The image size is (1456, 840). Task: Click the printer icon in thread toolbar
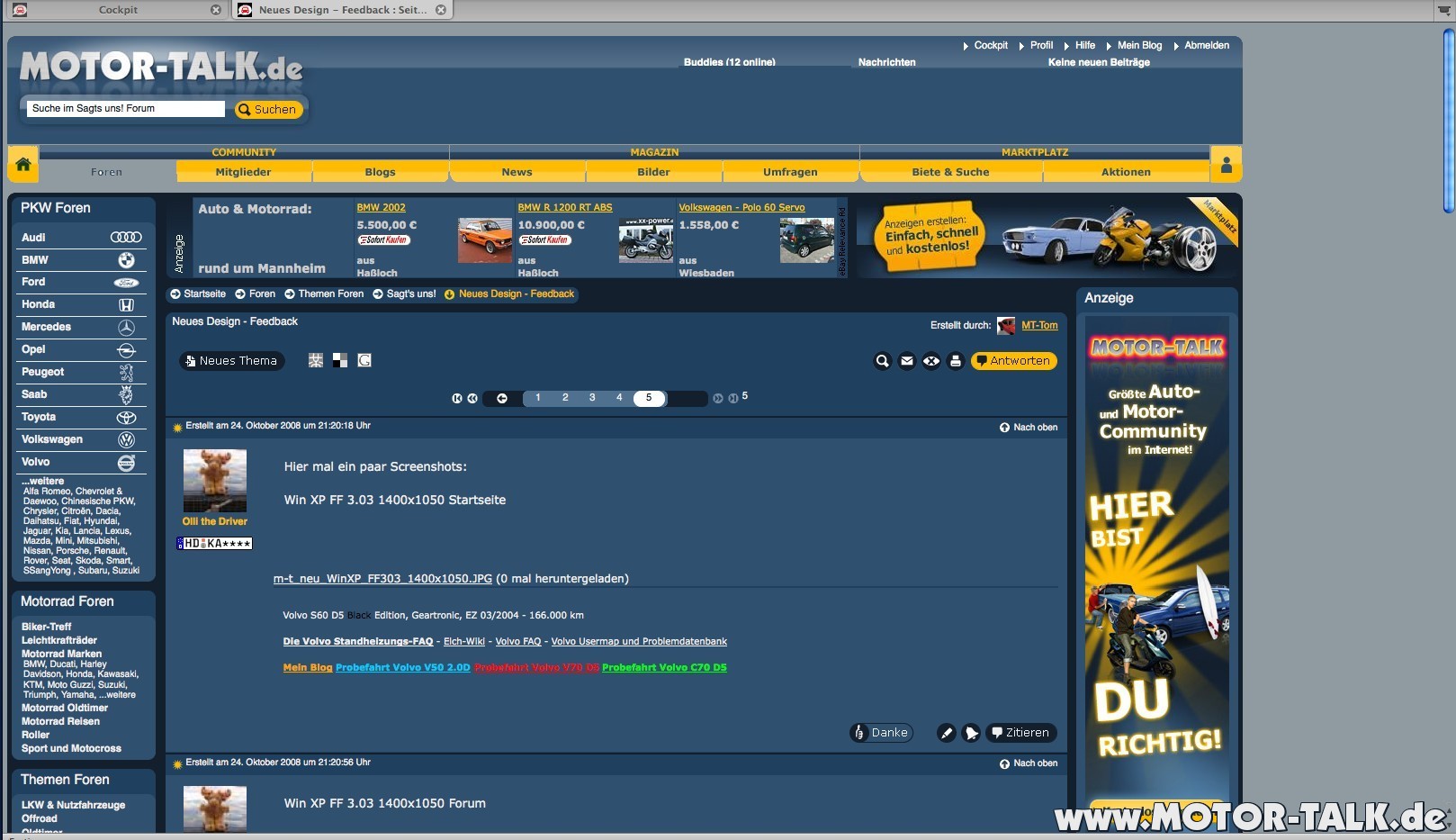tap(956, 361)
